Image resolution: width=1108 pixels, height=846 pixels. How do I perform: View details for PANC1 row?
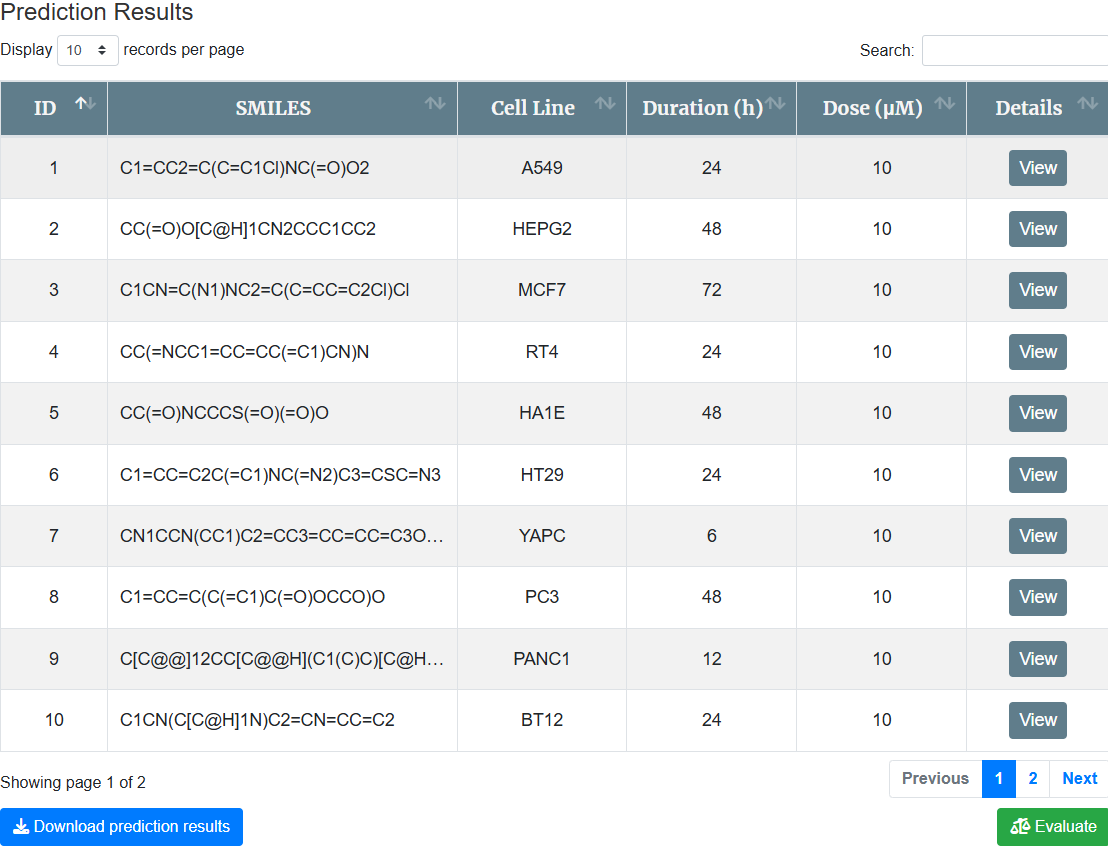1037,659
